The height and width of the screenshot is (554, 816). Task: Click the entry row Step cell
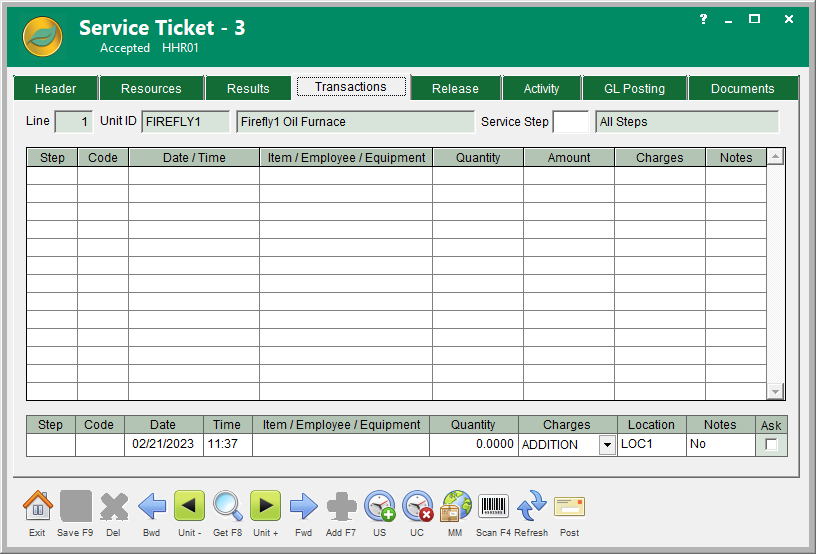[x=51, y=445]
